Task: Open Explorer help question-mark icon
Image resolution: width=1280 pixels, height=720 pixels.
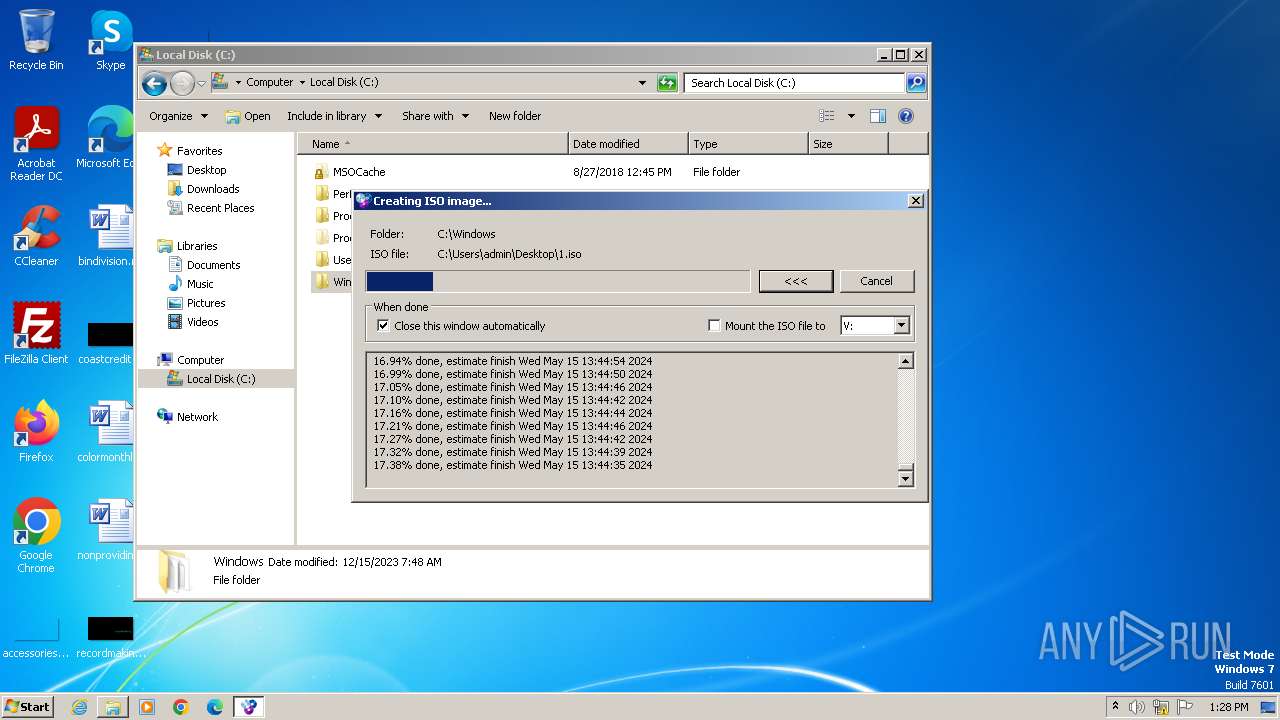Action: click(x=906, y=116)
